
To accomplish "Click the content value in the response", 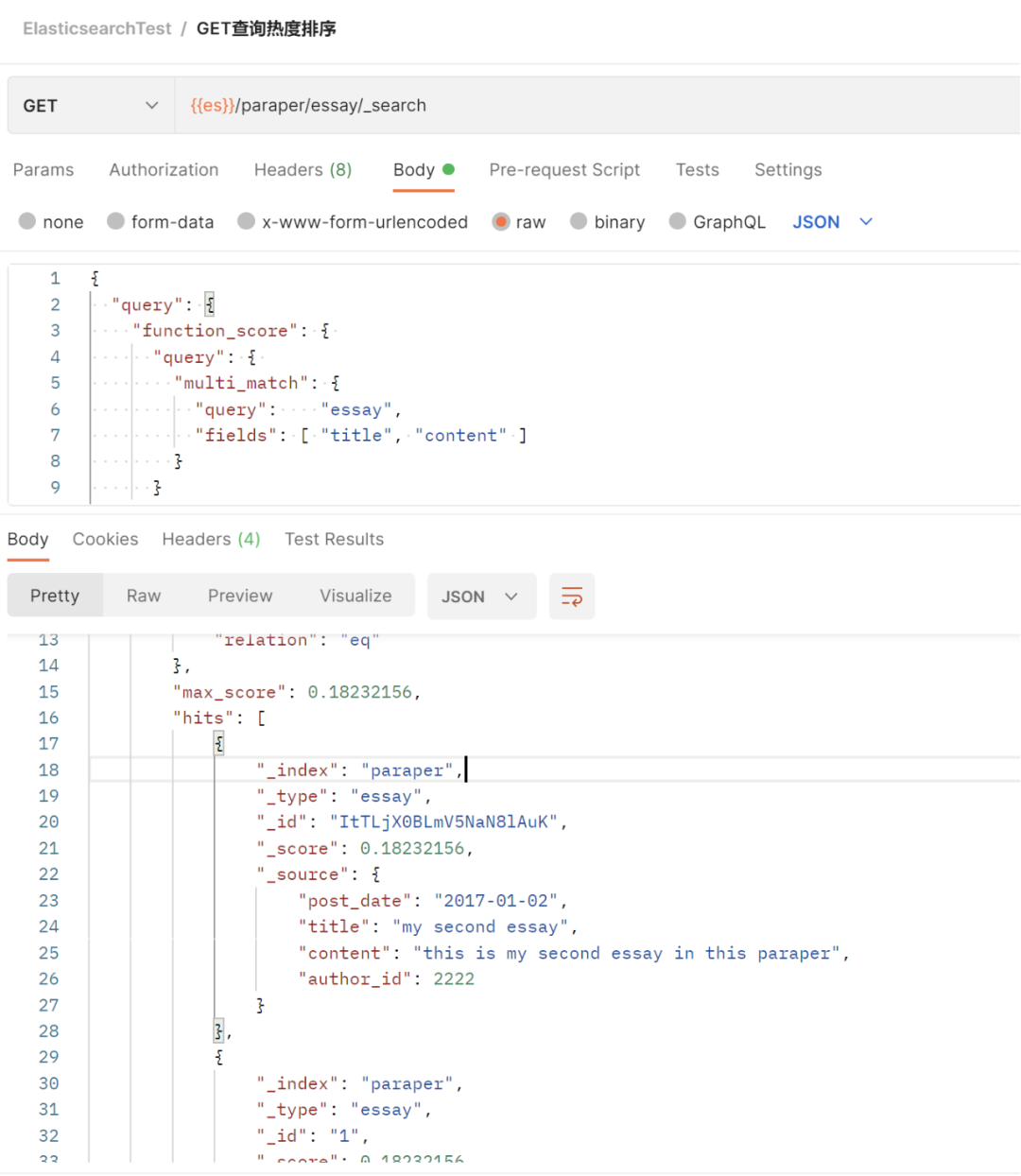I will [x=628, y=953].
